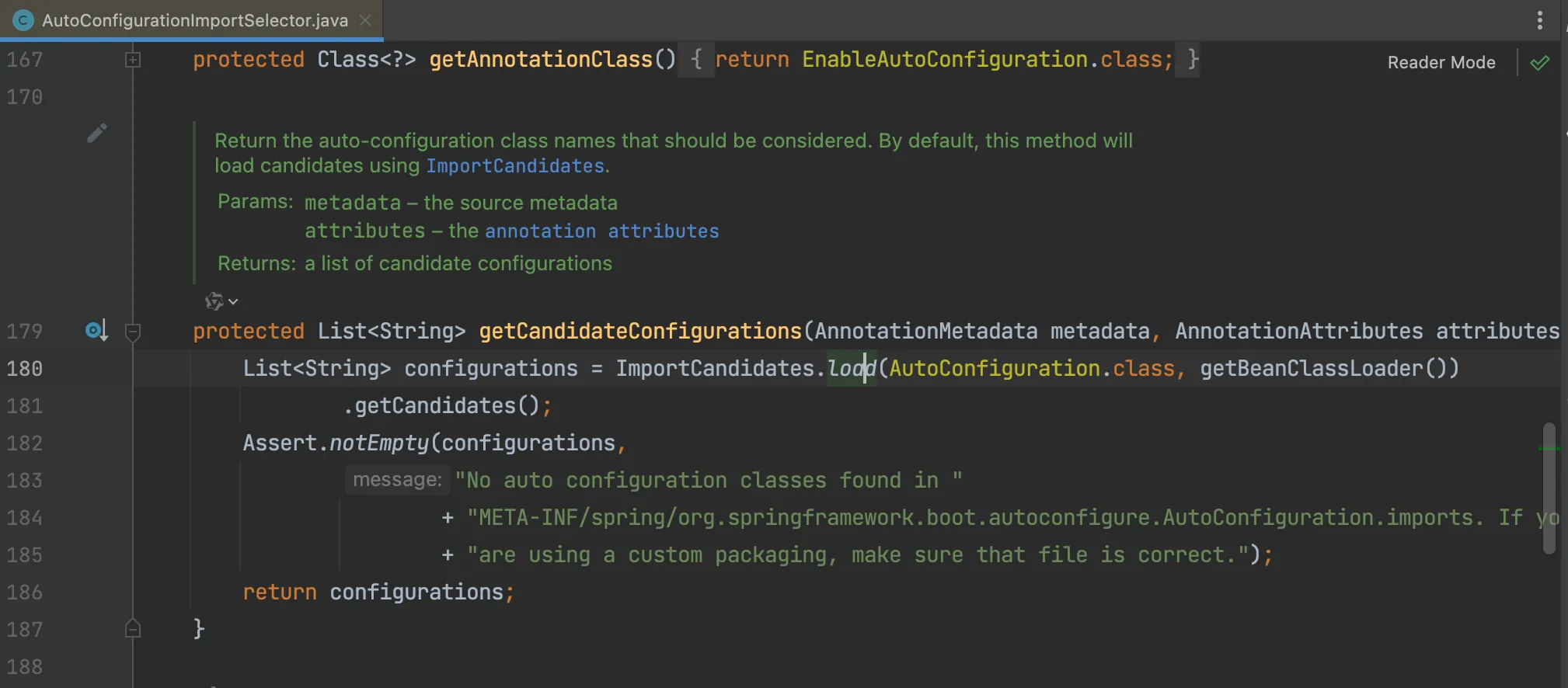Click the overridden method gutter icon on line 179

click(96, 331)
